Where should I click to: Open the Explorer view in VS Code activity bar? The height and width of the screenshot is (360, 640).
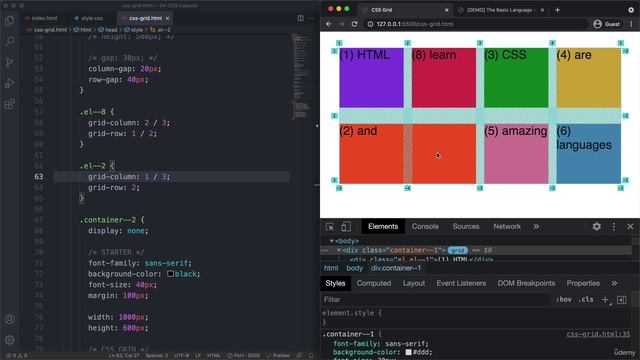(x=10, y=21)
